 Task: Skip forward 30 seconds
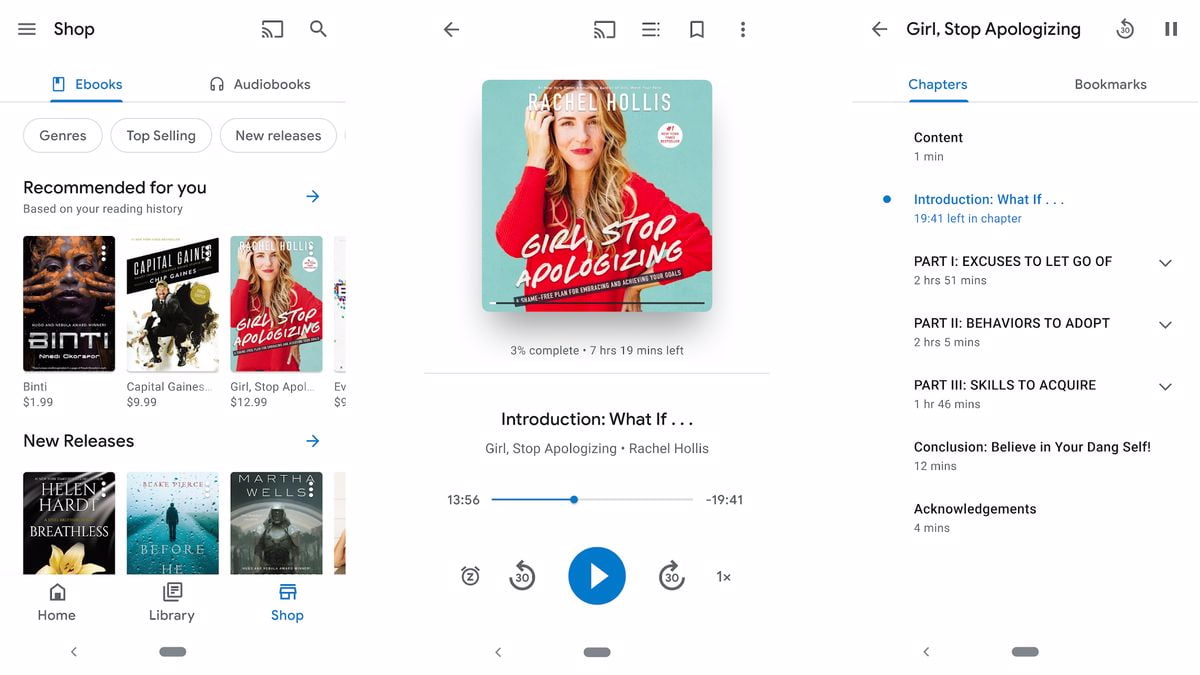tap(671, 575)
